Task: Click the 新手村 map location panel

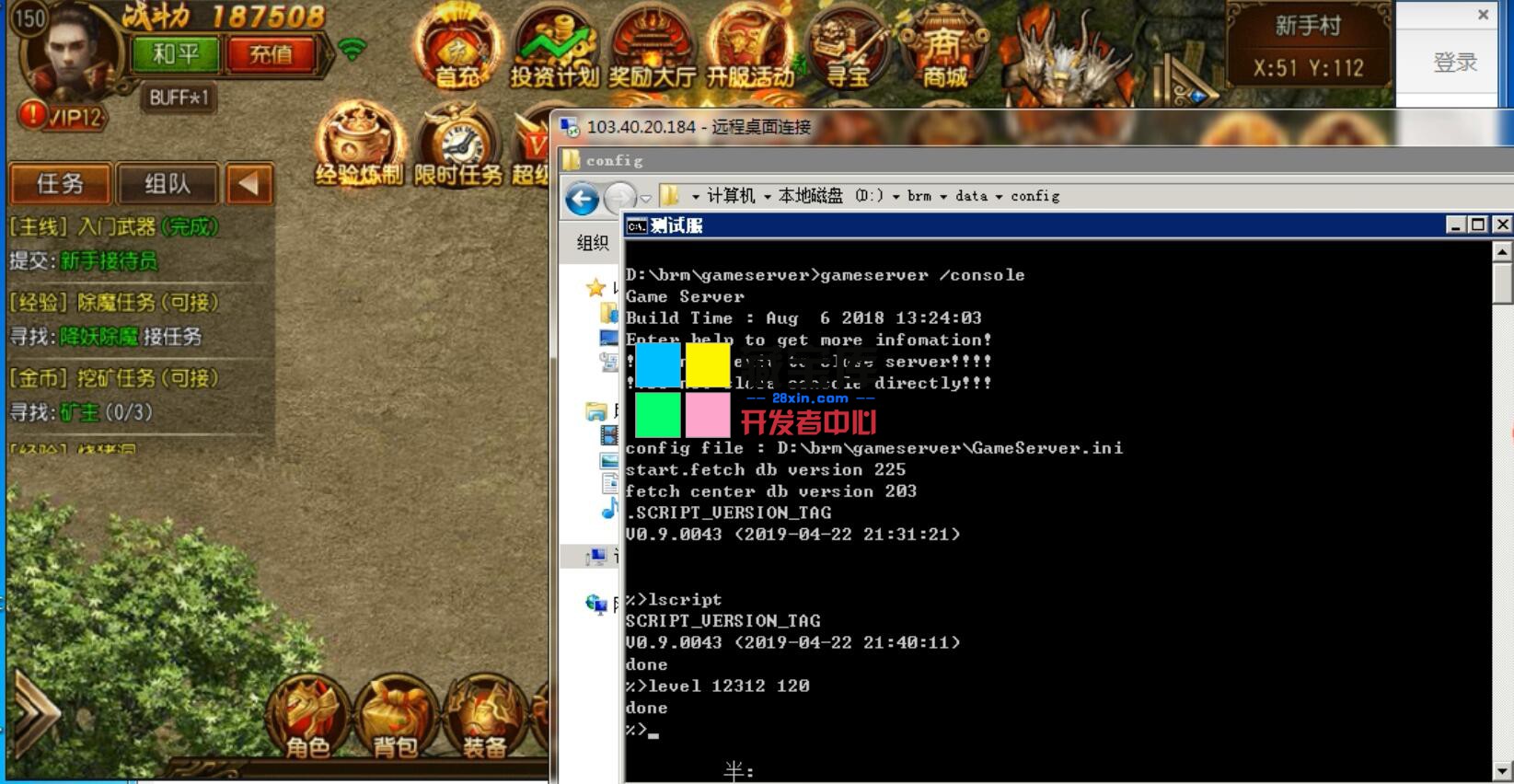Action: (1308, 44)
